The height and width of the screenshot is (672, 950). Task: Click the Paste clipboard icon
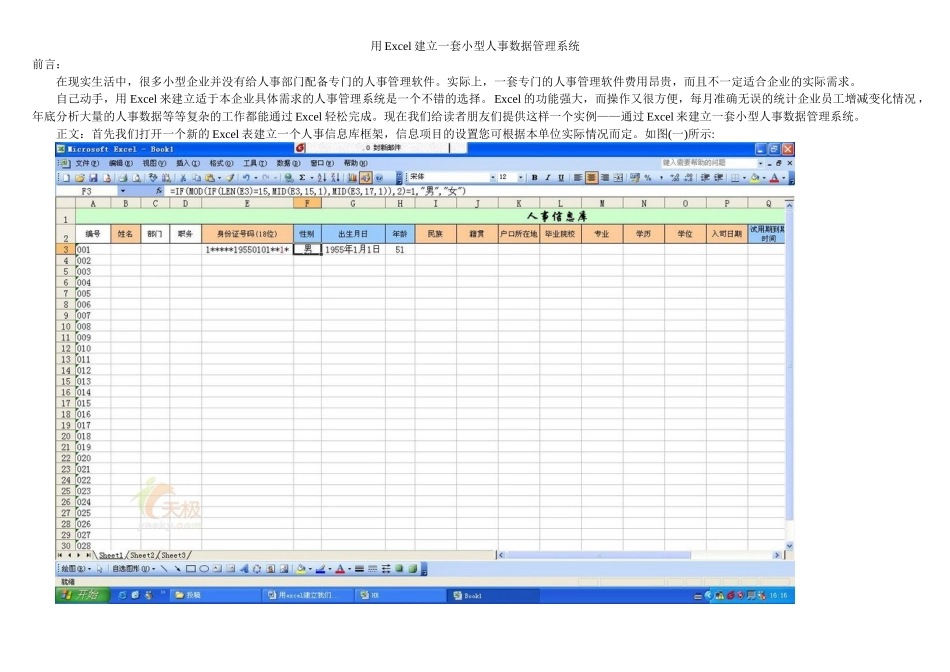pos(210,178)
